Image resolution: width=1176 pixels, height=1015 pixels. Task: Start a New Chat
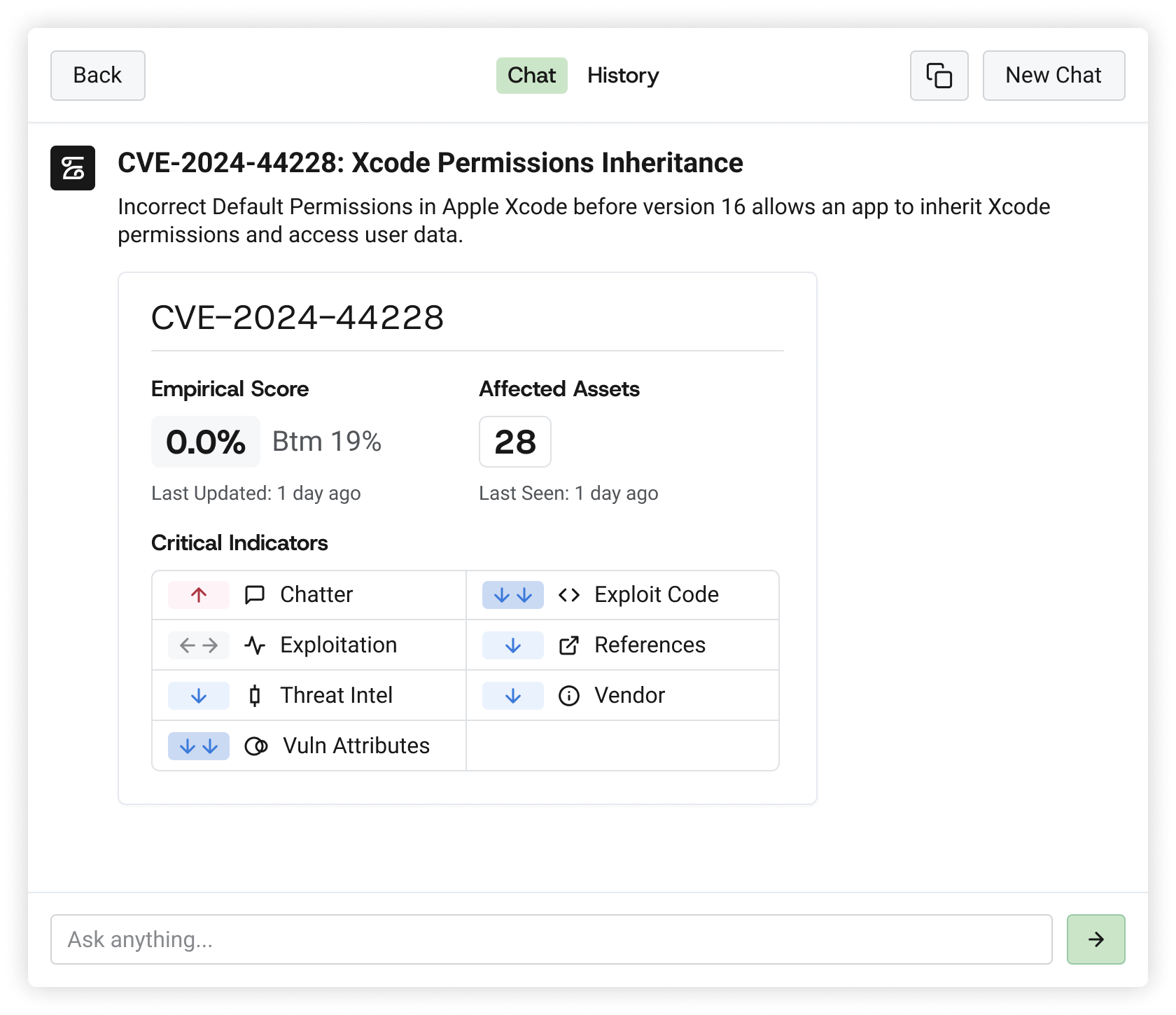point(1053,76)
